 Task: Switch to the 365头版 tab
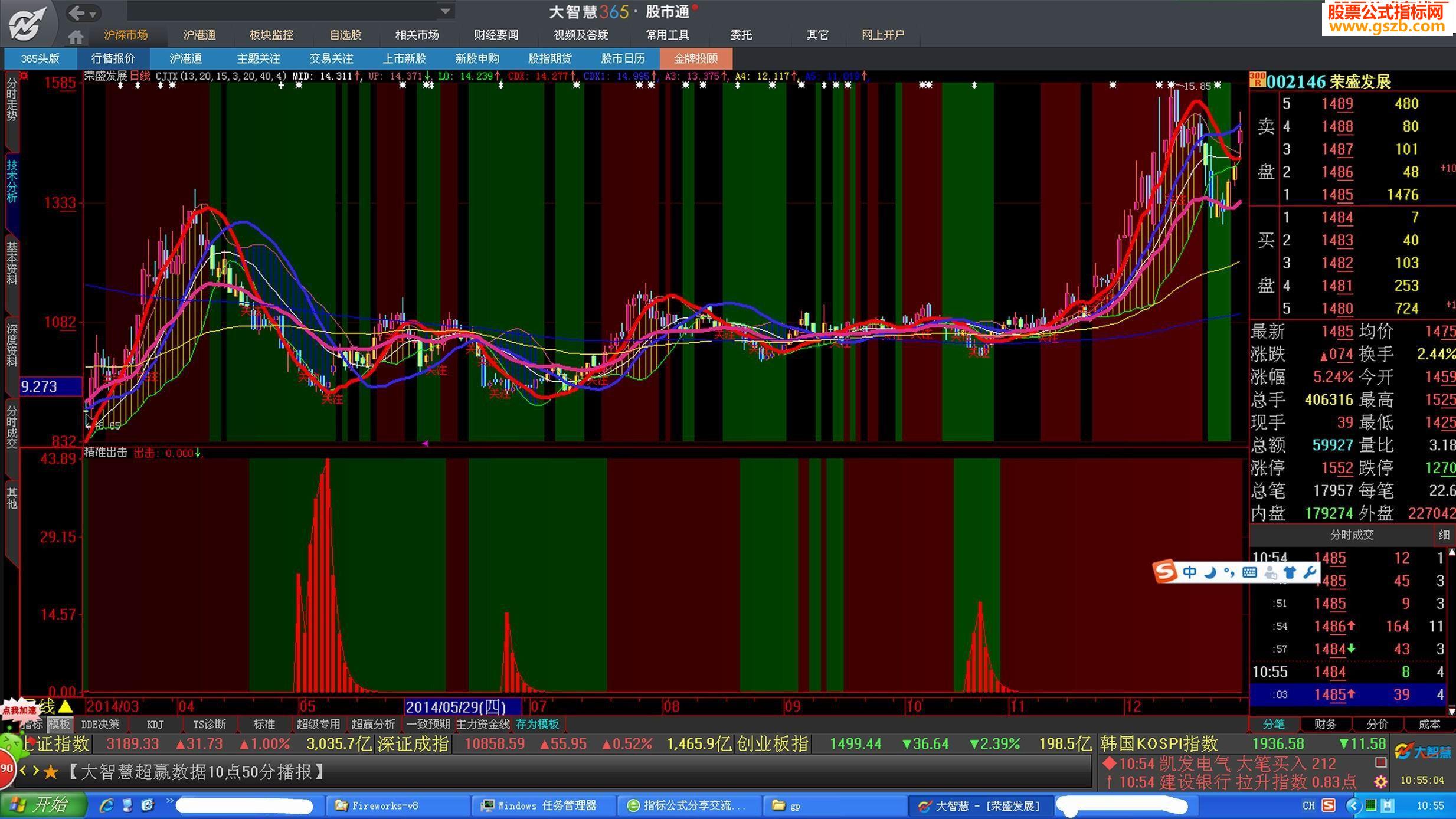[x=40, y=58]
